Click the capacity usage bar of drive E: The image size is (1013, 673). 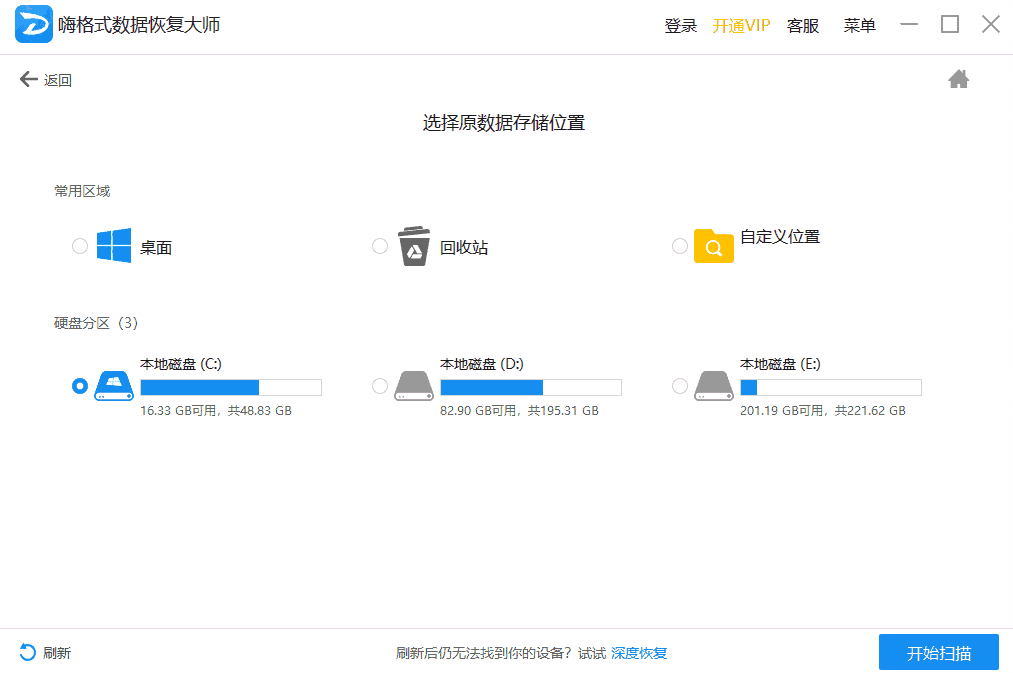(830, 387)
